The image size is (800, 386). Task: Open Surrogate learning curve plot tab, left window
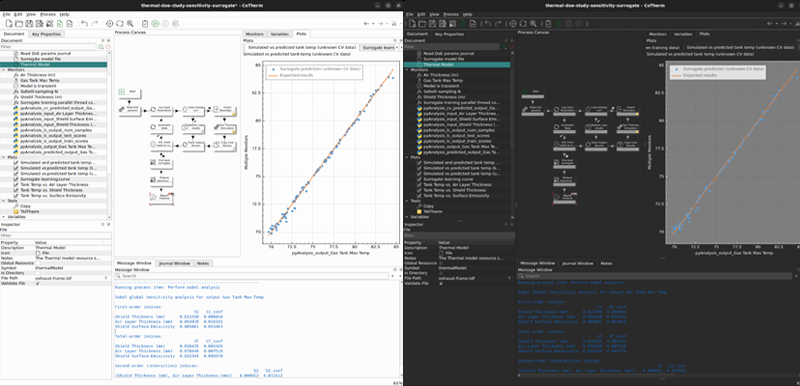378,47
